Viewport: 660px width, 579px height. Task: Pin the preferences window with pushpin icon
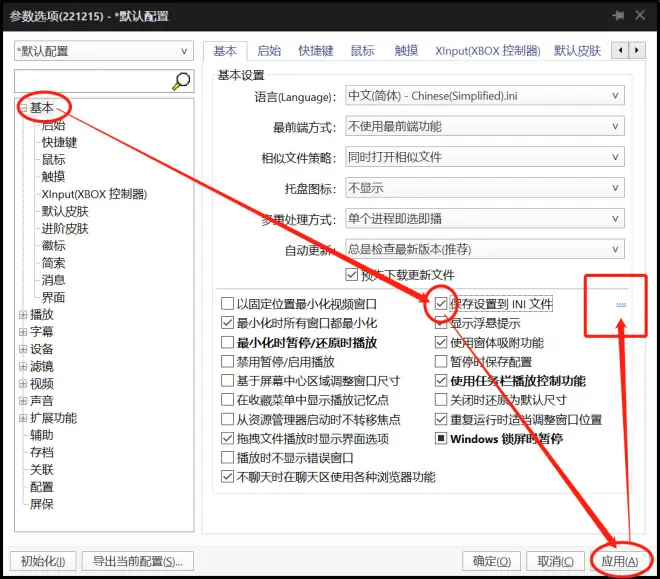(618, 16)
